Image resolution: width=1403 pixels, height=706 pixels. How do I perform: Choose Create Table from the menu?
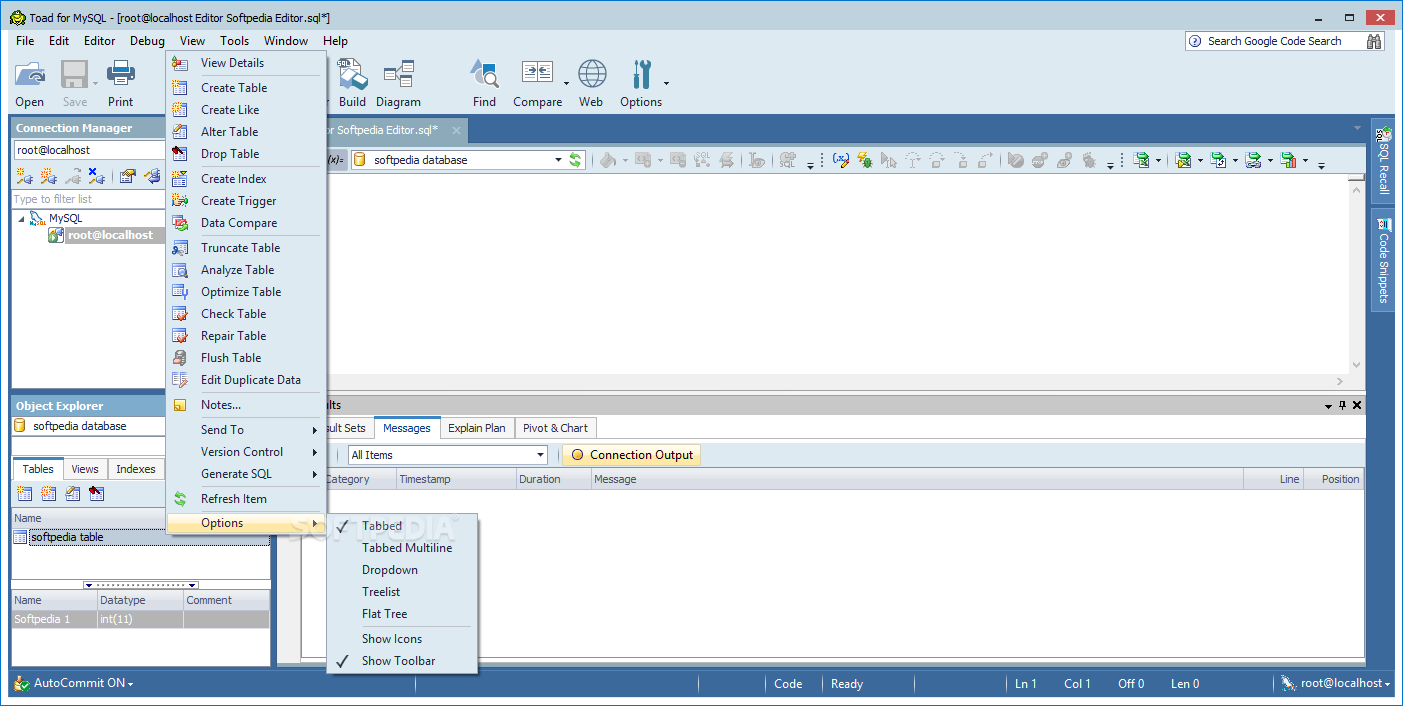[246, 88]
